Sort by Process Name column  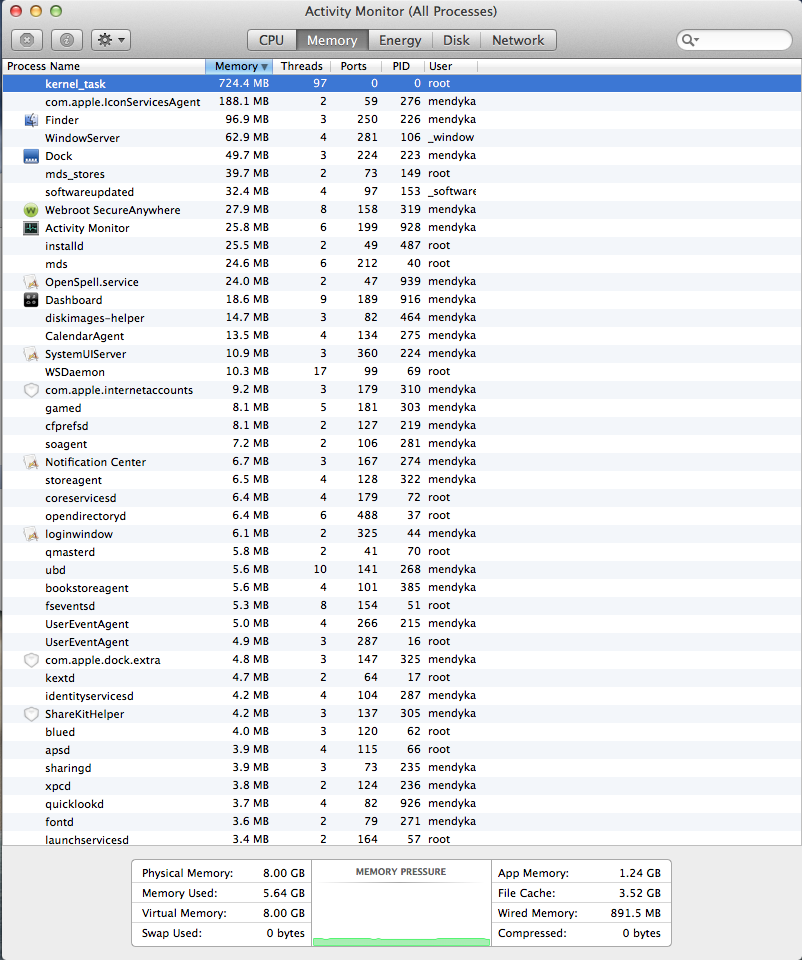[x=103, y=66]
